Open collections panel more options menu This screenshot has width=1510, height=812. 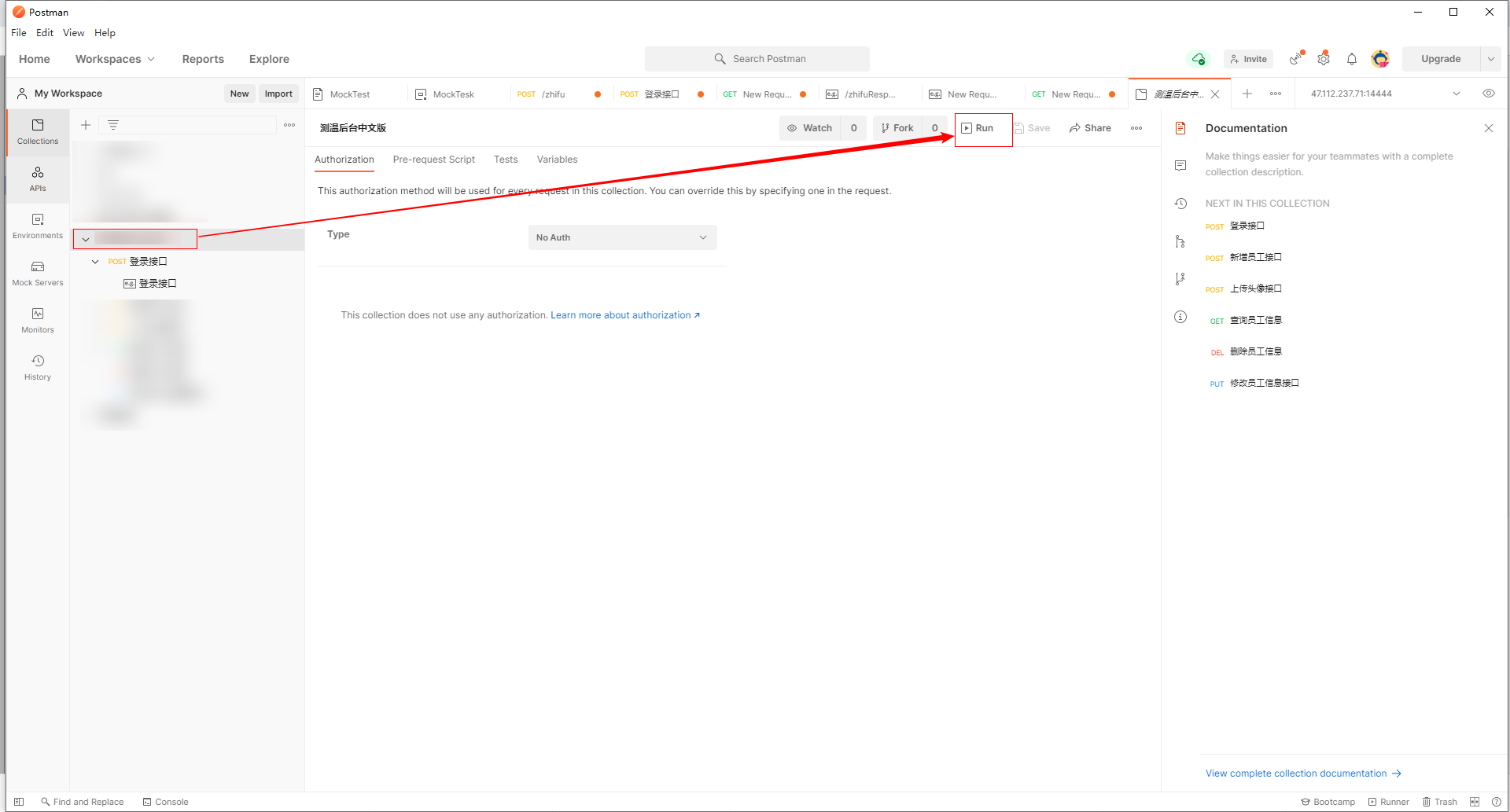click(289, 125)
